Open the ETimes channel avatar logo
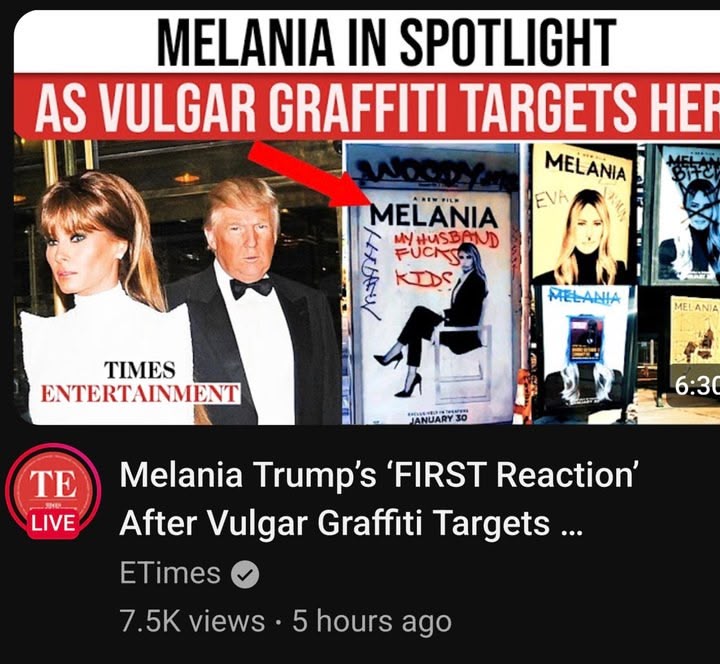Viewport: 720px width, 664px height. 53,491
